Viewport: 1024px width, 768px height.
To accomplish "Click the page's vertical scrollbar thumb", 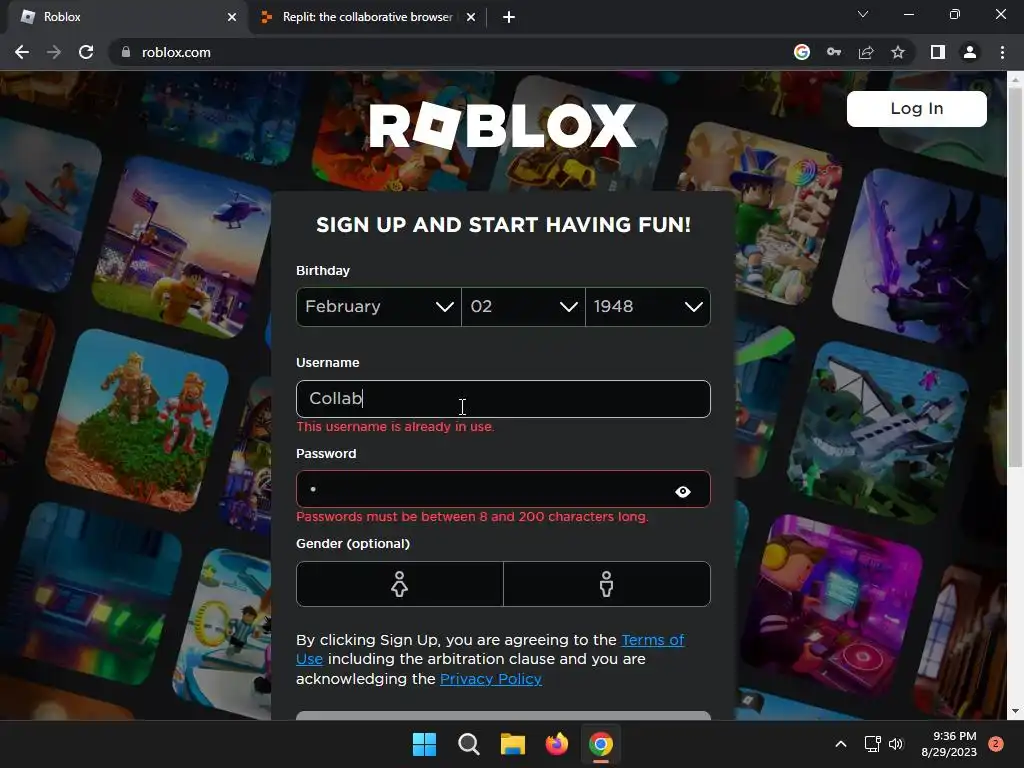I will (1015, 278).
